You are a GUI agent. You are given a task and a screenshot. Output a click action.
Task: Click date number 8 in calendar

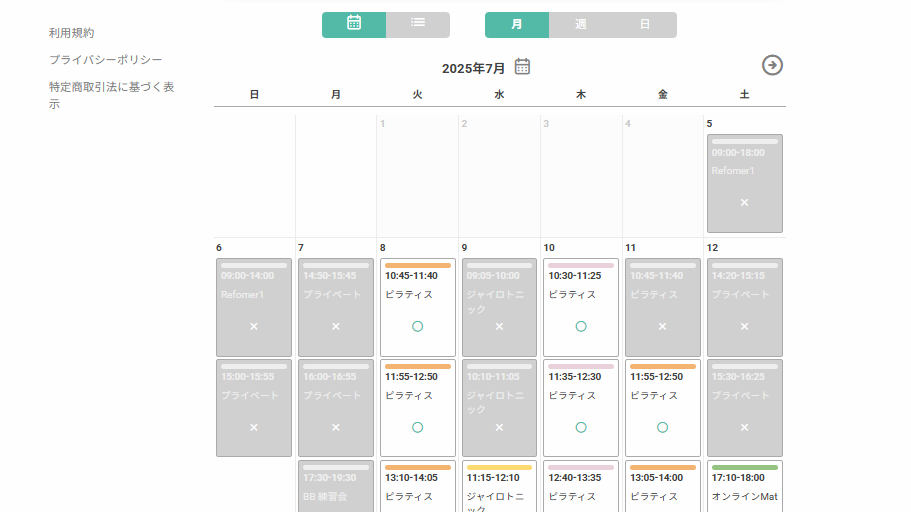[x=382, y=248]
